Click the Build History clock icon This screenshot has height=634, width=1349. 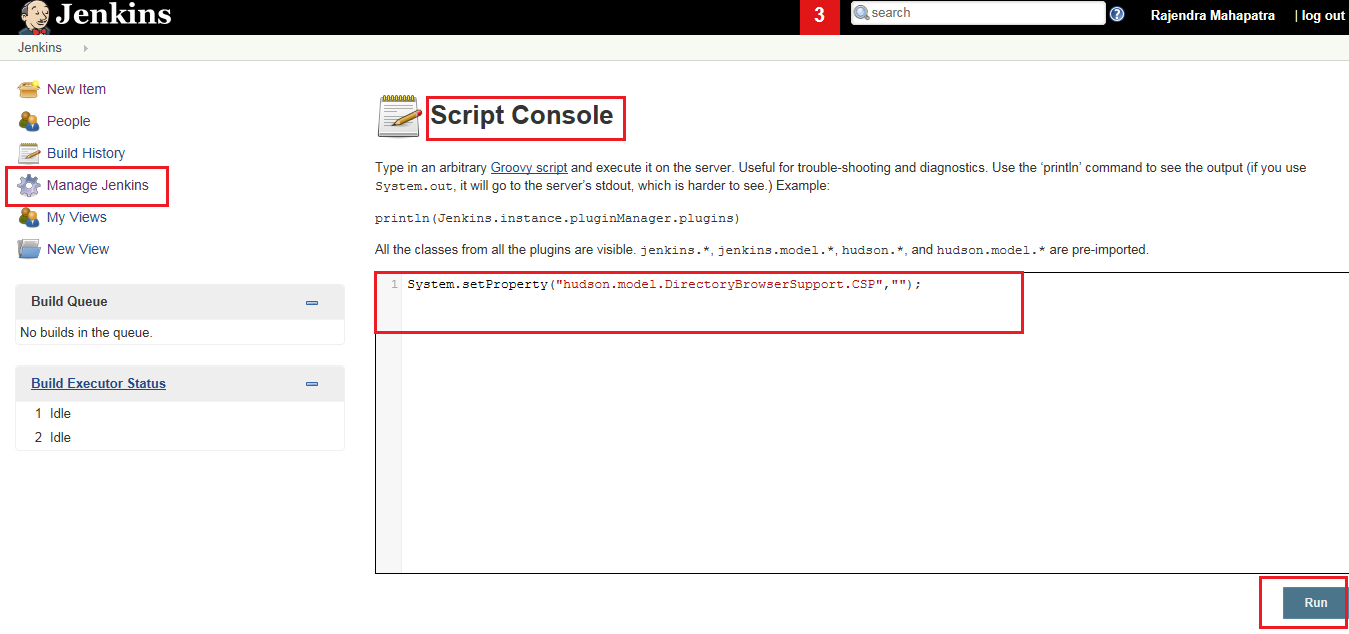(28, 153)
